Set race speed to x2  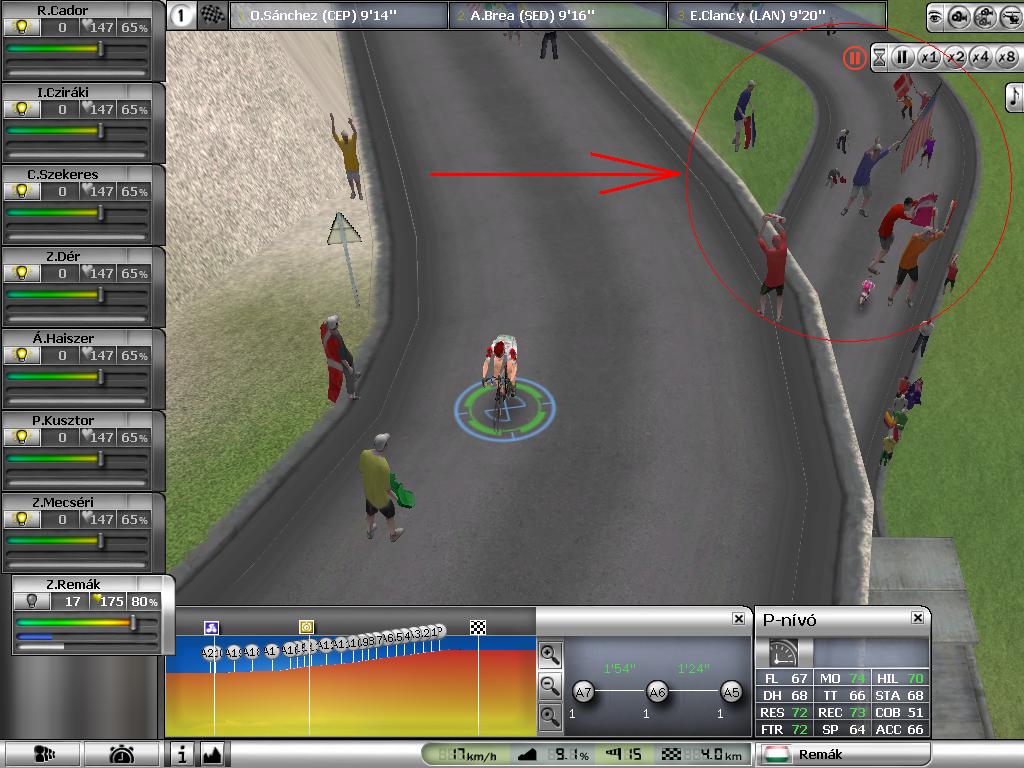click(955, 57)
